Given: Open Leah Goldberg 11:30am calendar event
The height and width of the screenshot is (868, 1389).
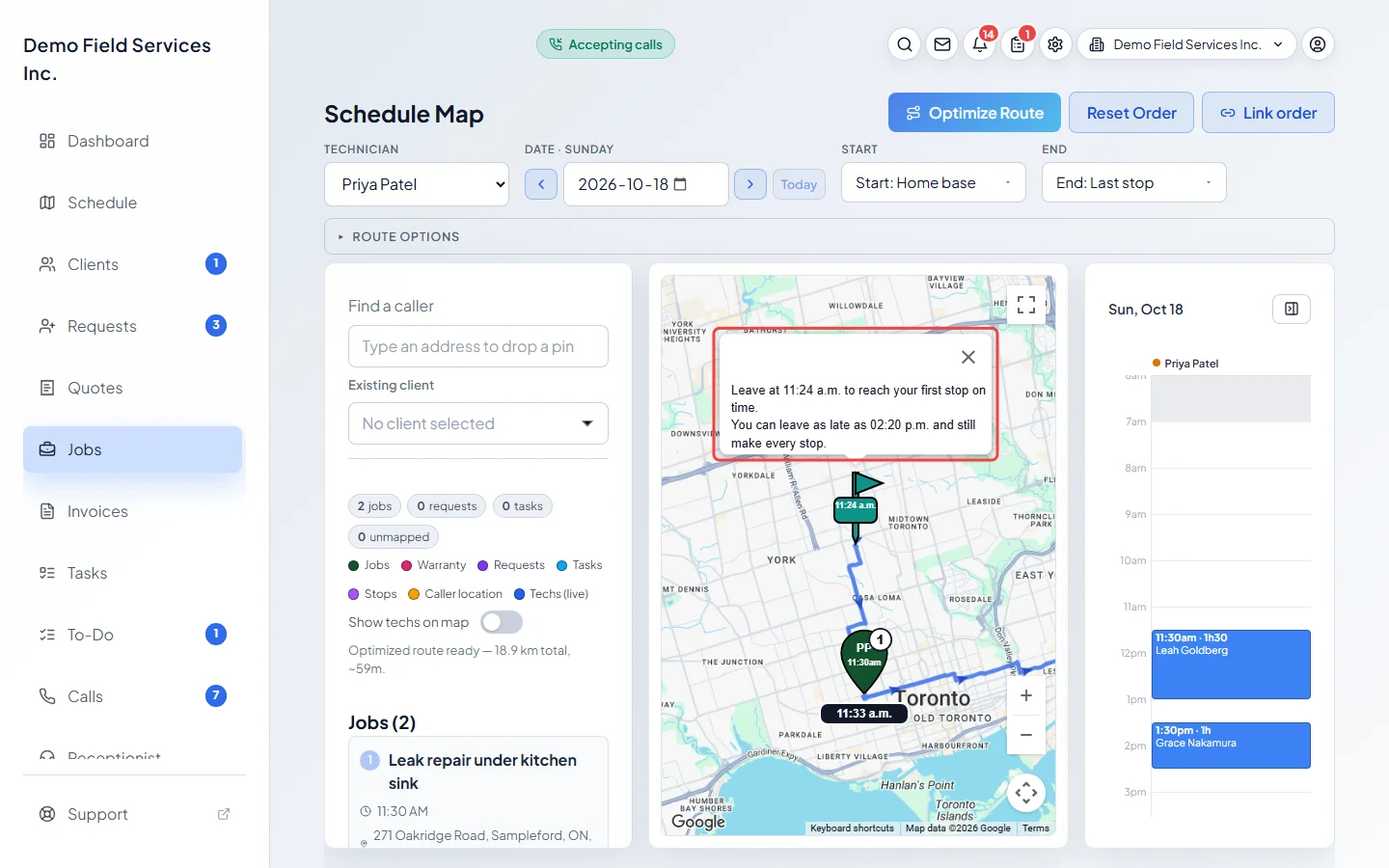Looking at the screenshot, I should click(x=1231, y=665).
